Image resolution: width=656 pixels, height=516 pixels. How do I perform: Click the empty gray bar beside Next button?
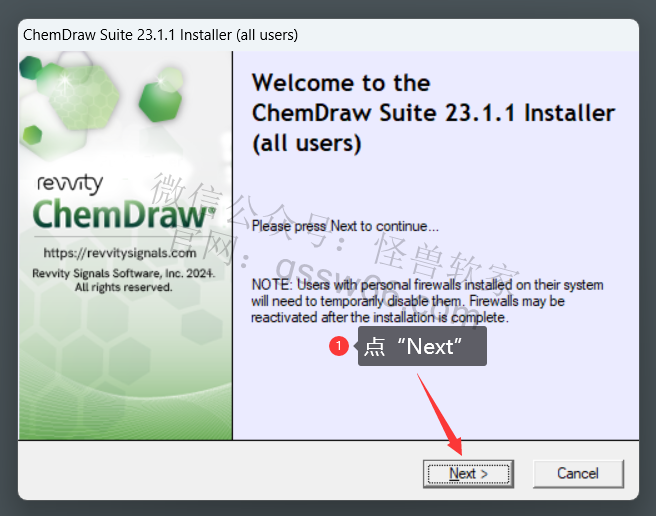click(220, 470)
